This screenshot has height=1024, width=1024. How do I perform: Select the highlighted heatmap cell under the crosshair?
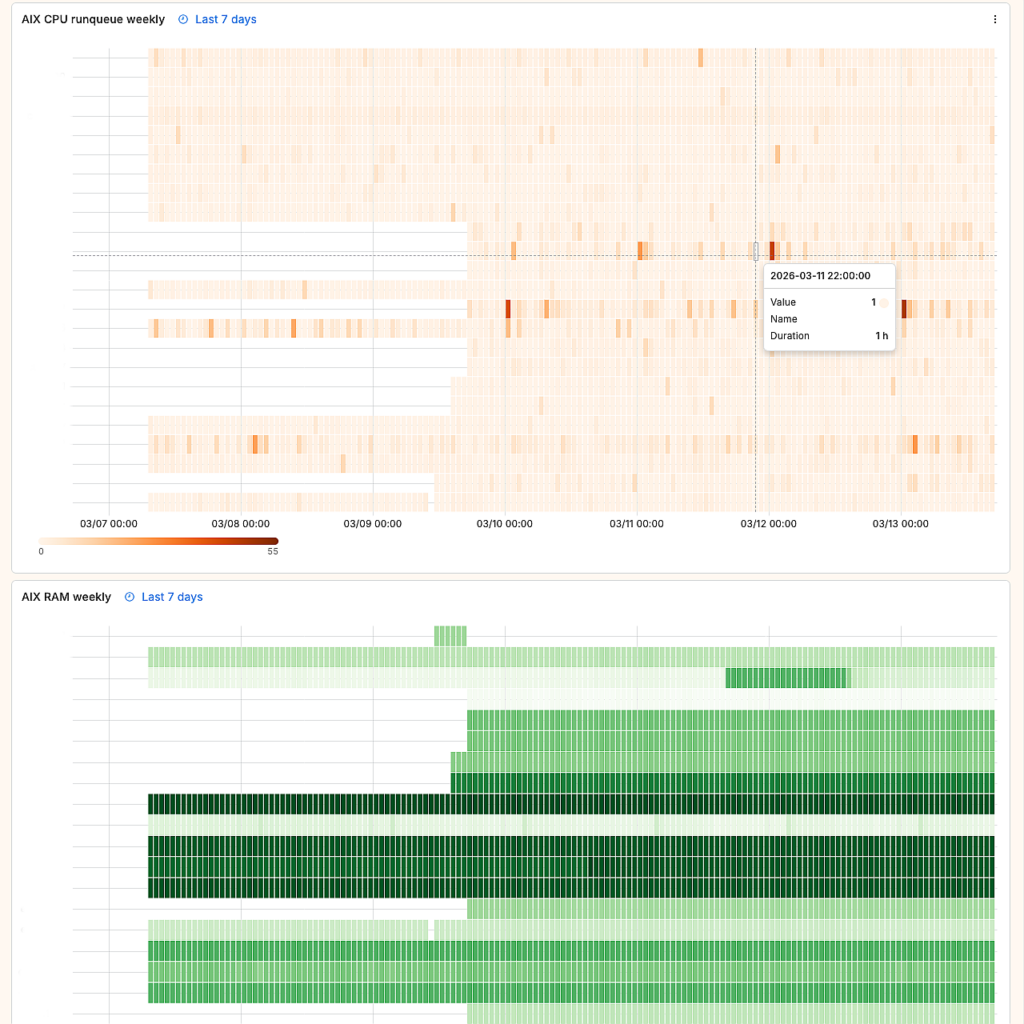point(756,250)
